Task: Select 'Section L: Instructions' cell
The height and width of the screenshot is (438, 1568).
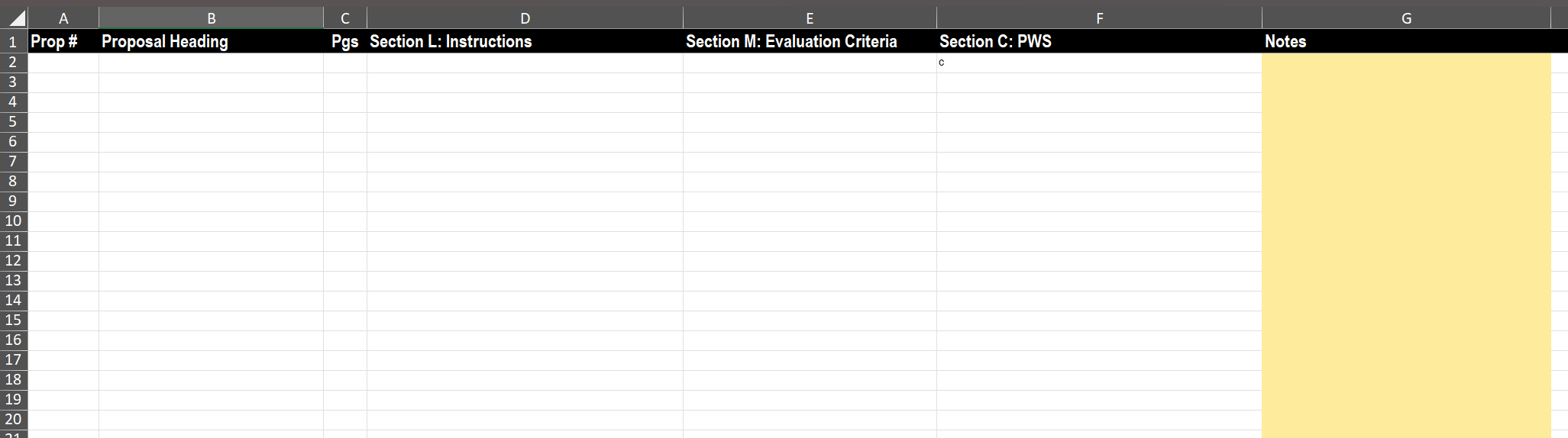Action: (525, 41)
